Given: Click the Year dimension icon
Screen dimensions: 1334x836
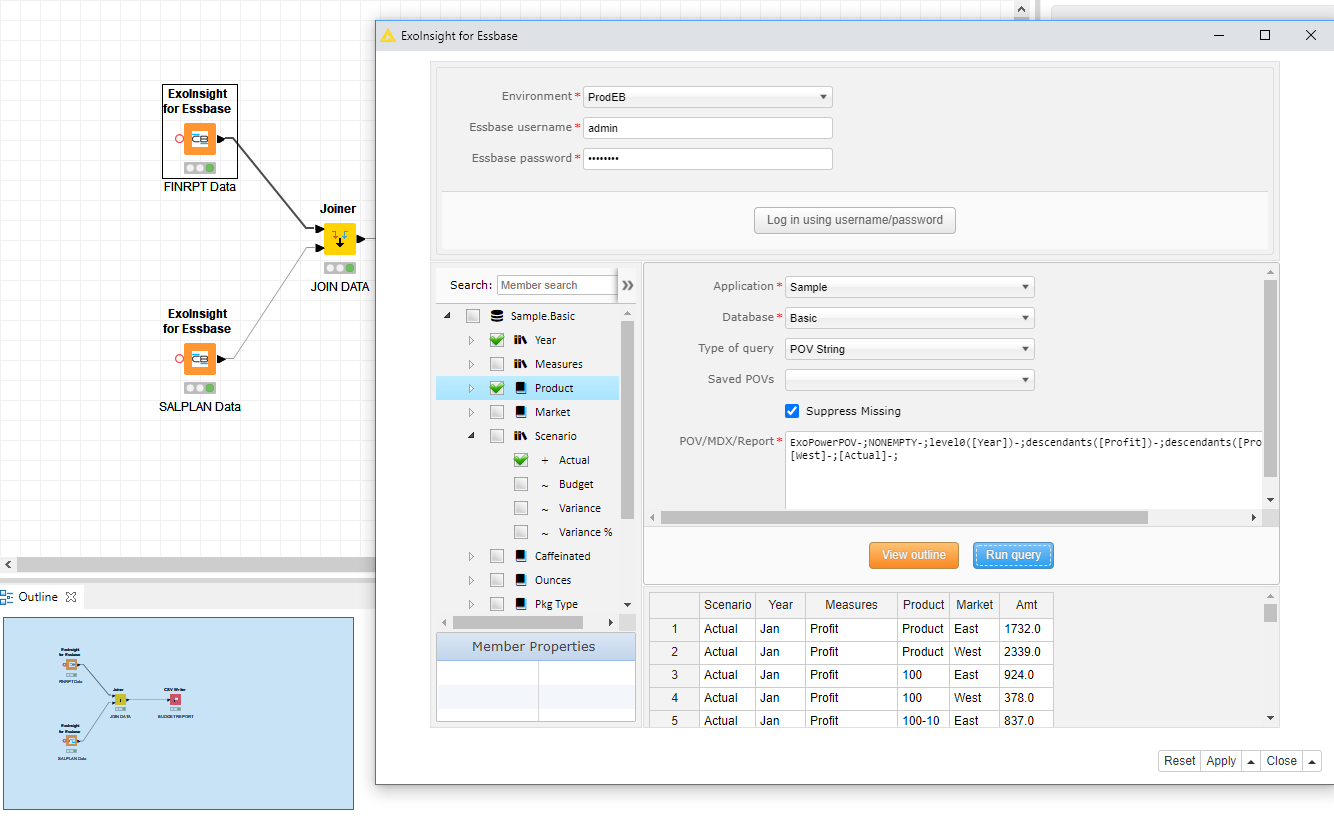Looking at the screenshot, I should coord(520,340).
